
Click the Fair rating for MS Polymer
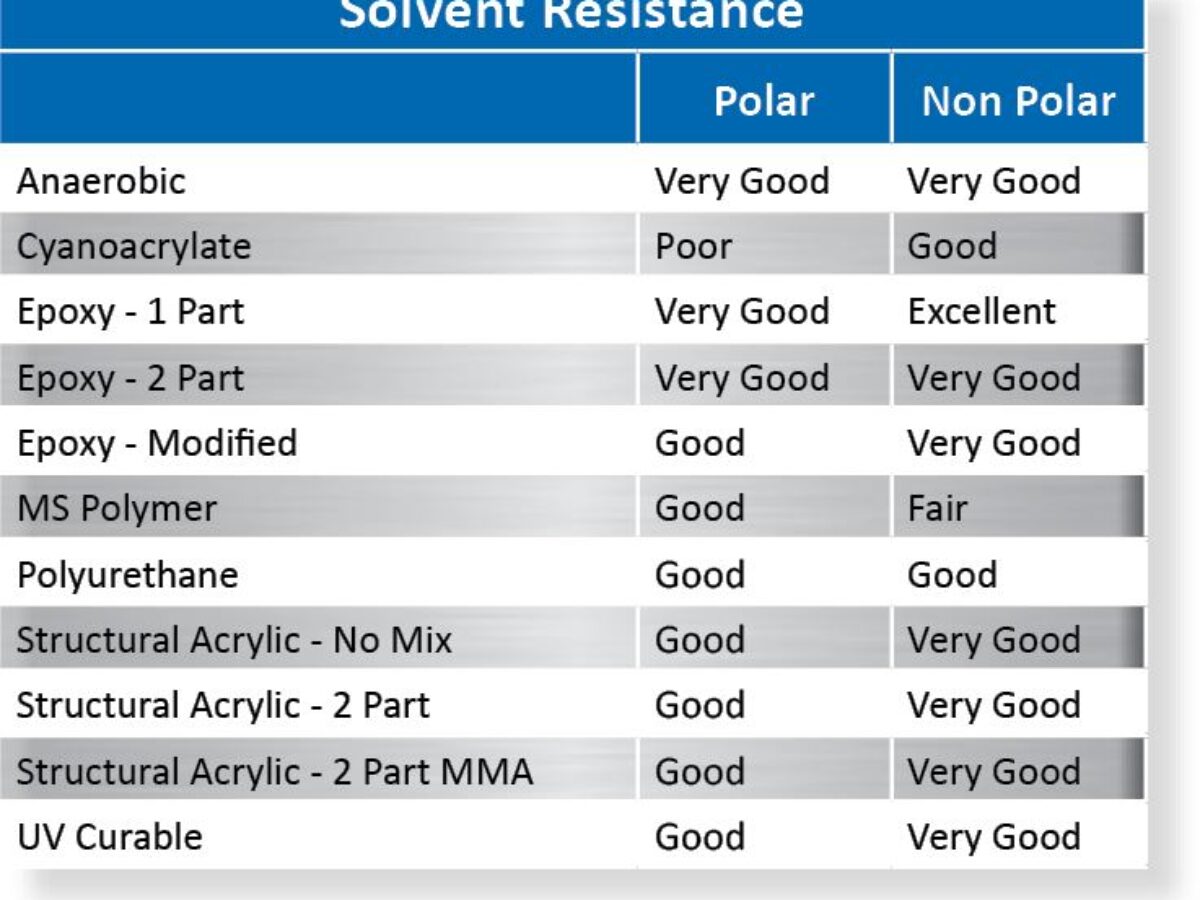[x=937, y=508]
